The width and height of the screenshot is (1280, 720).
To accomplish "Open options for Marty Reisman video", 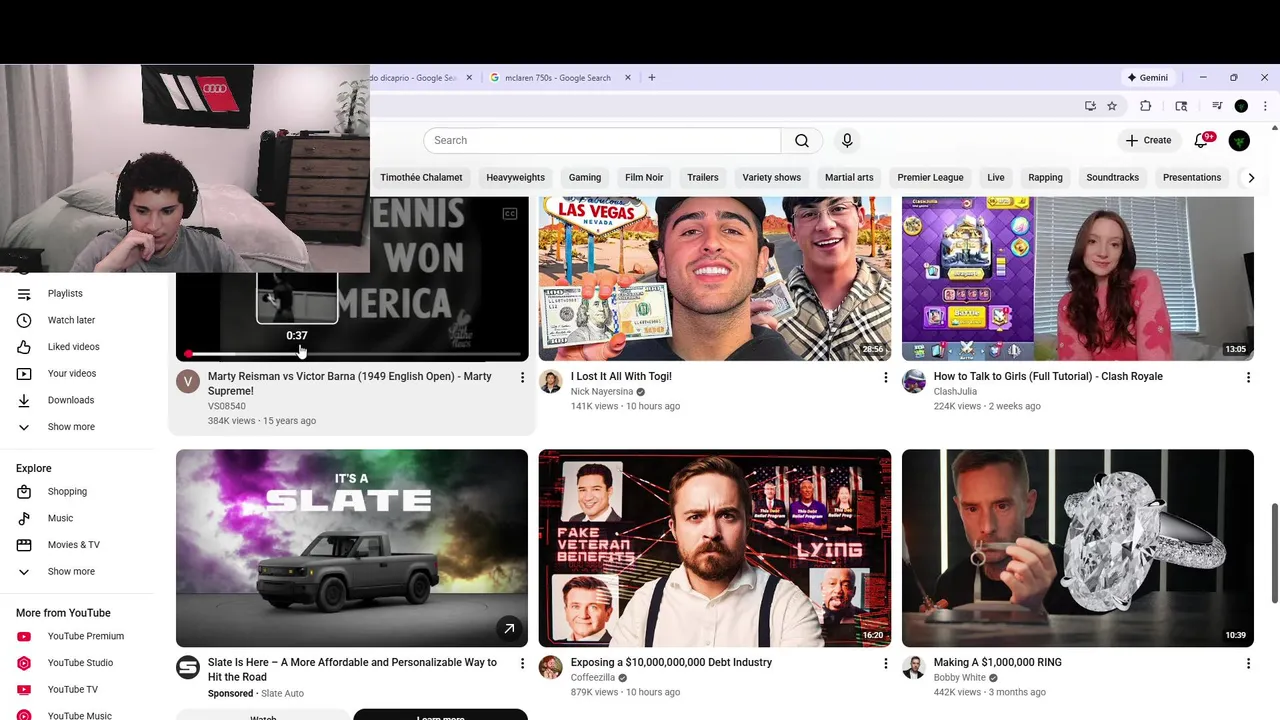I will point(522,377).
